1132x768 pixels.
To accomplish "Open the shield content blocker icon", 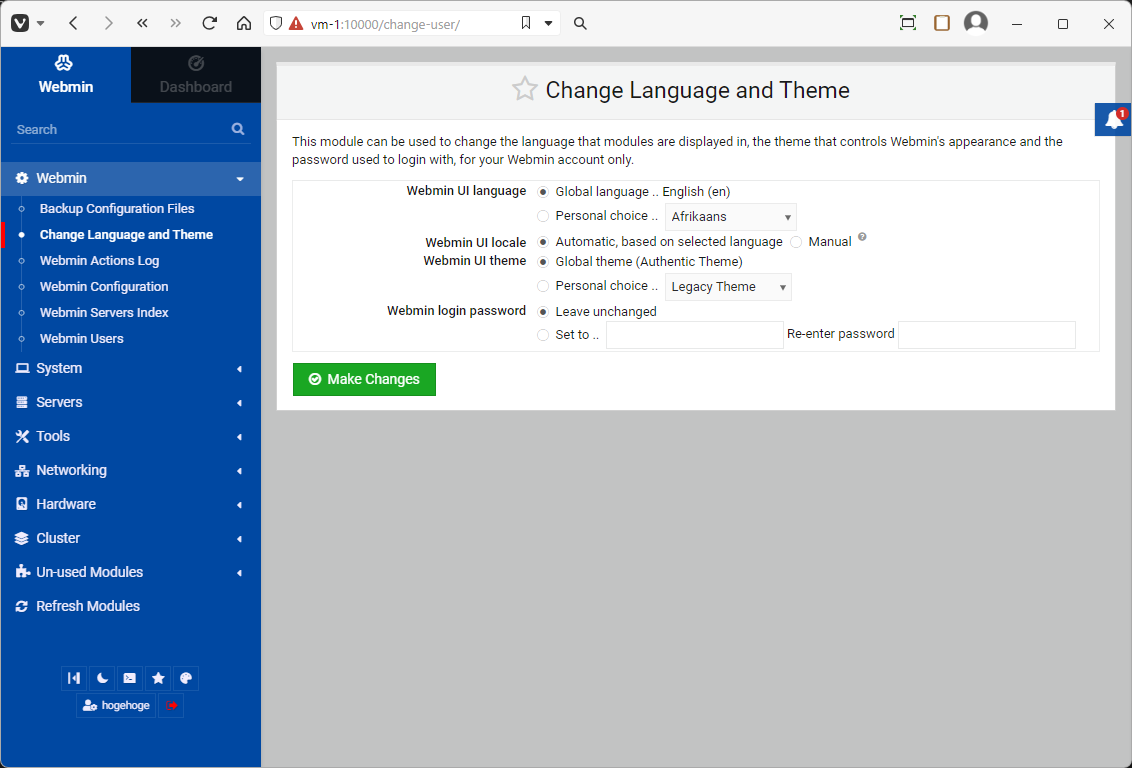I will [275, 23].
